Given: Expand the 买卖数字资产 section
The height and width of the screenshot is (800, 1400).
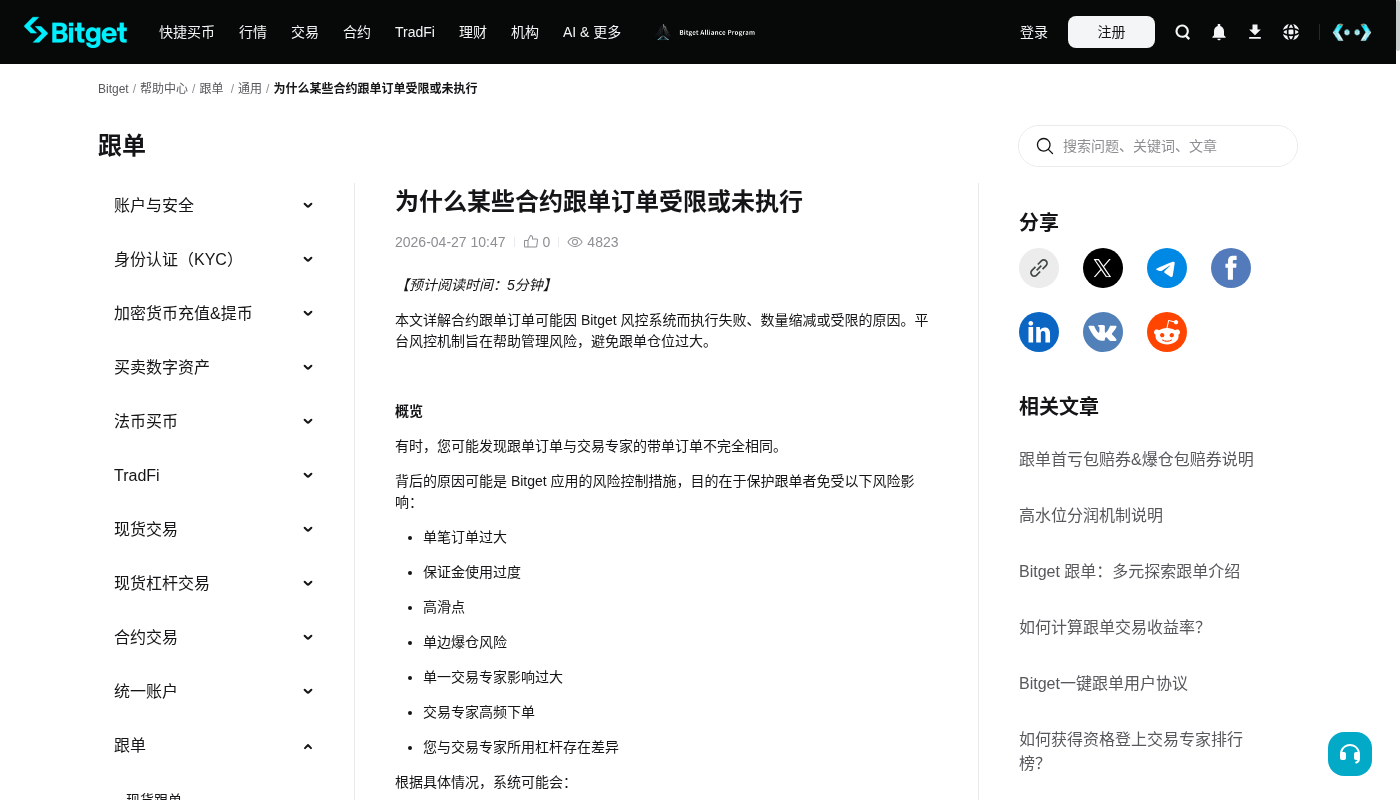Looking at the screenshot, I should click(x=214, y=367).
